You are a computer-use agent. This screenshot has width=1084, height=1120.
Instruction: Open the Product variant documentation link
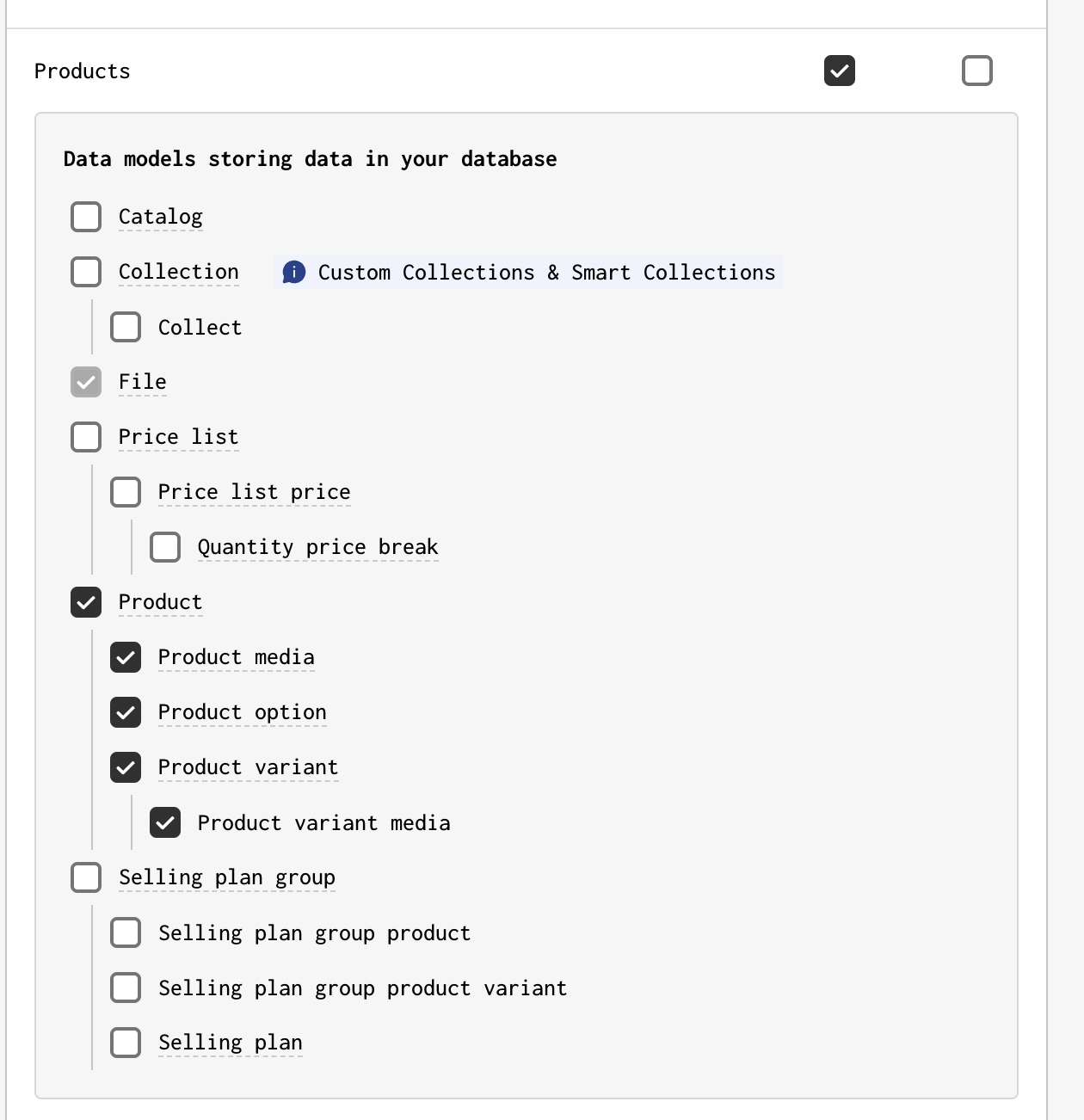[x=249, y=767]
